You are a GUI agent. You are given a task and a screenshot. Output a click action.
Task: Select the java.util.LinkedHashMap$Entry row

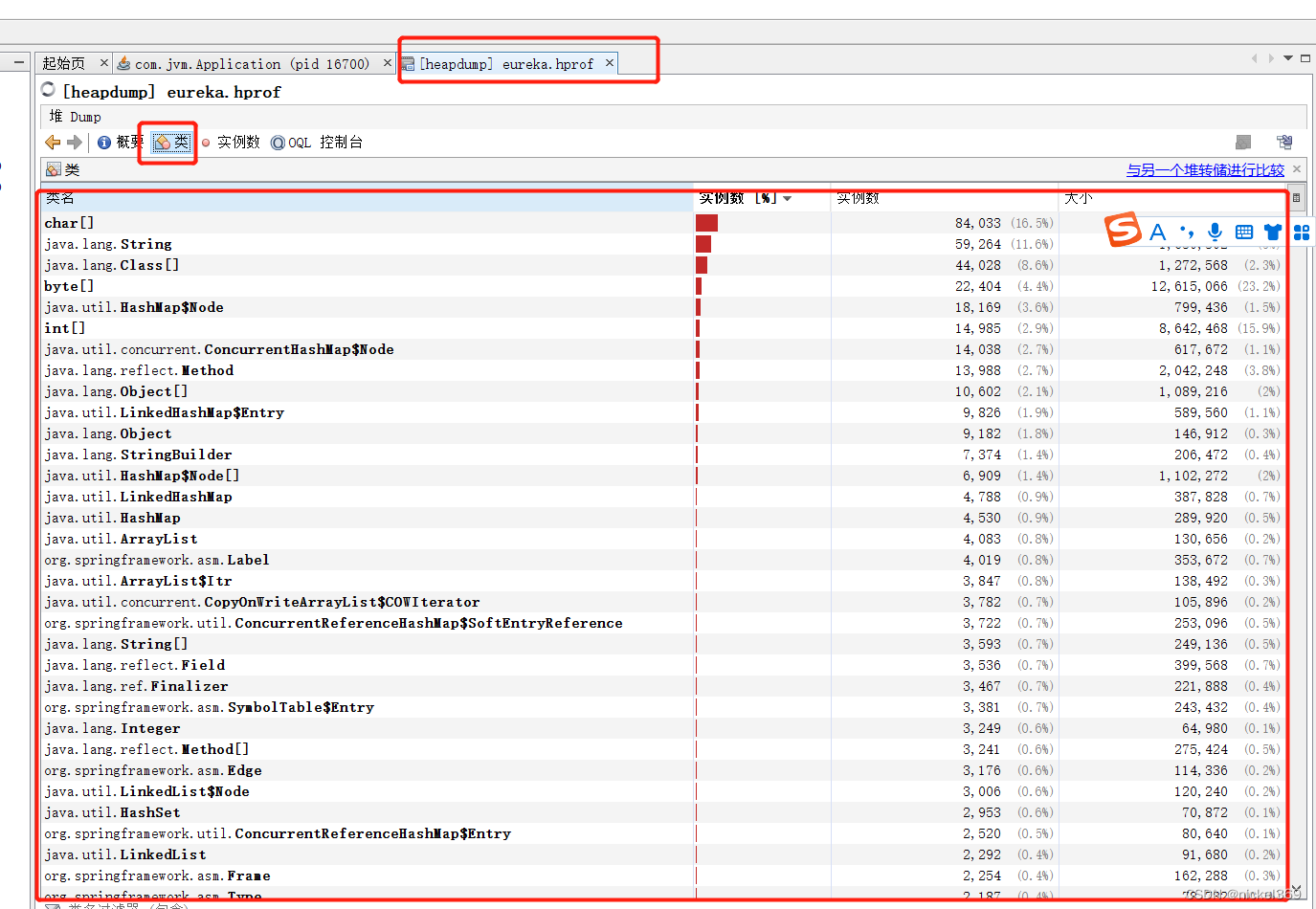pos(665,412)
